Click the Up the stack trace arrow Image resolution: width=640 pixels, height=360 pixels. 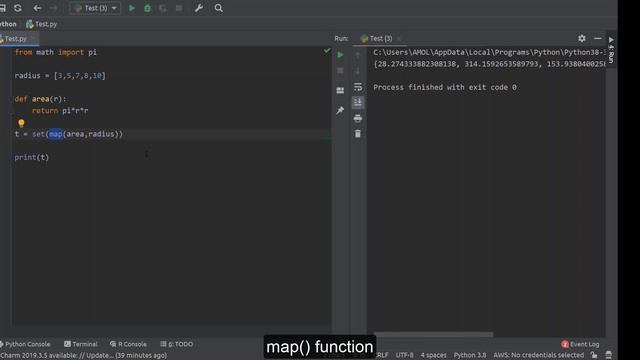(358, 55)
